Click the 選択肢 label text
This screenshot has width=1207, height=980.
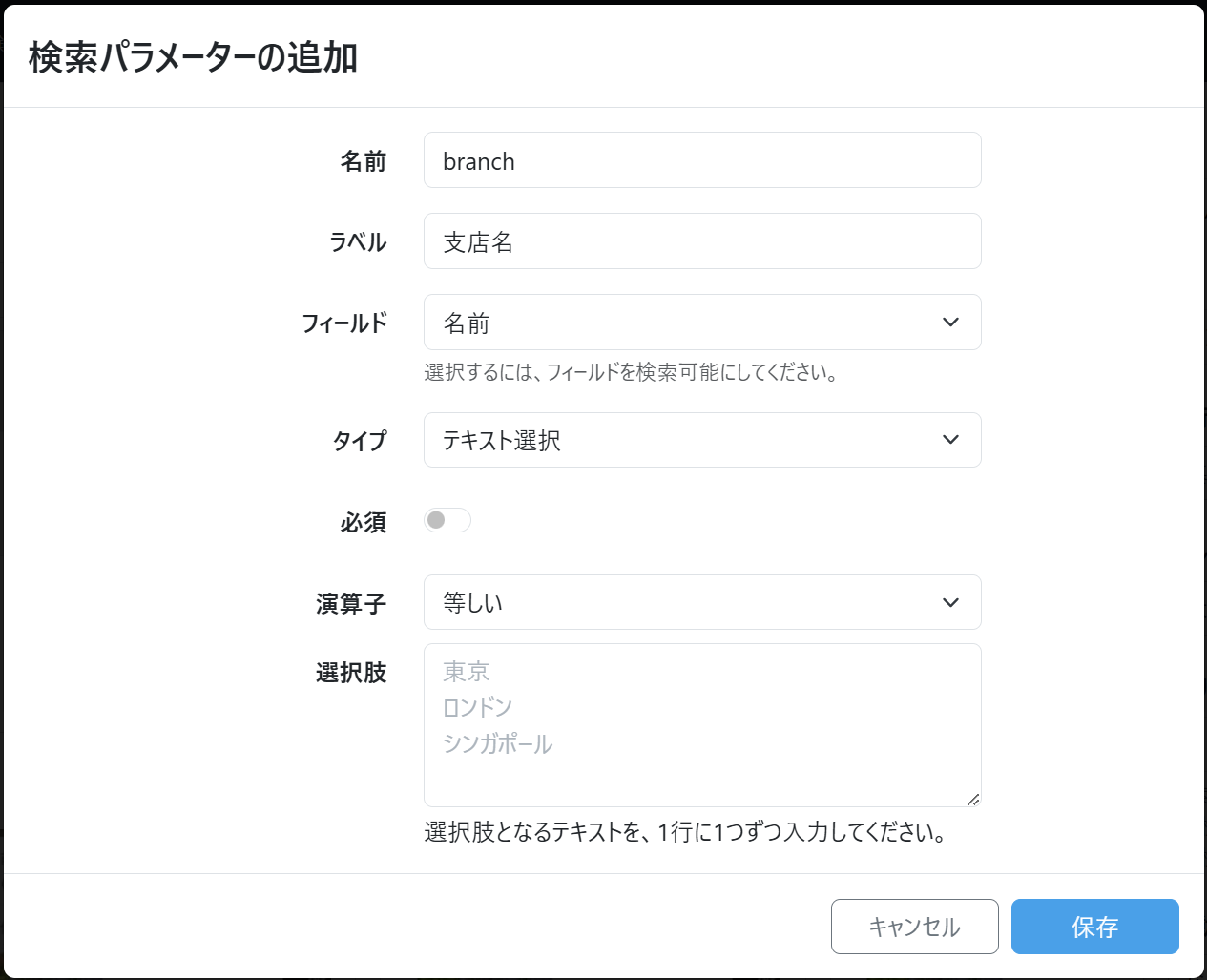[x=351, y=673]
